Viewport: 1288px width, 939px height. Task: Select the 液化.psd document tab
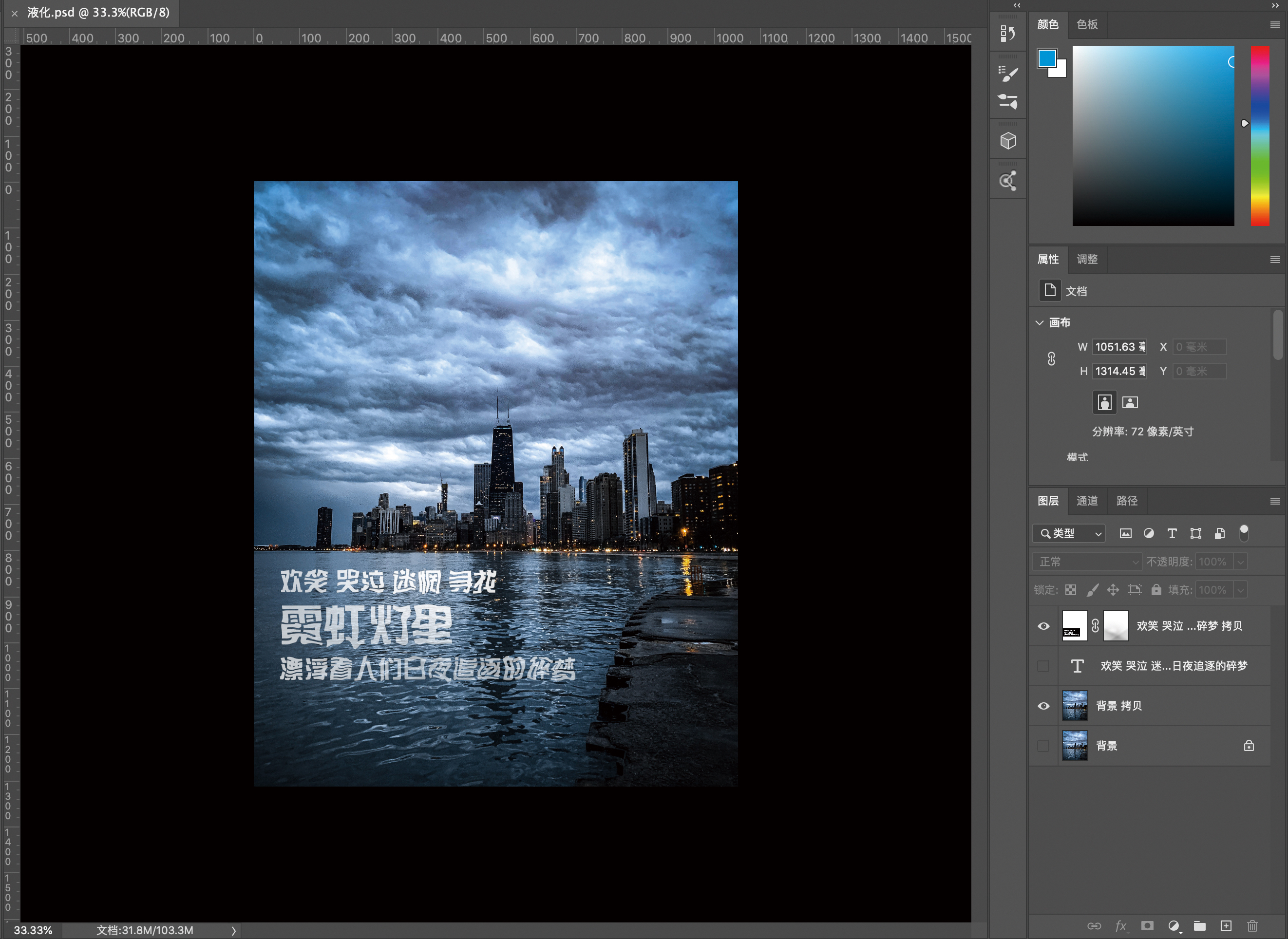click(98, 13)
